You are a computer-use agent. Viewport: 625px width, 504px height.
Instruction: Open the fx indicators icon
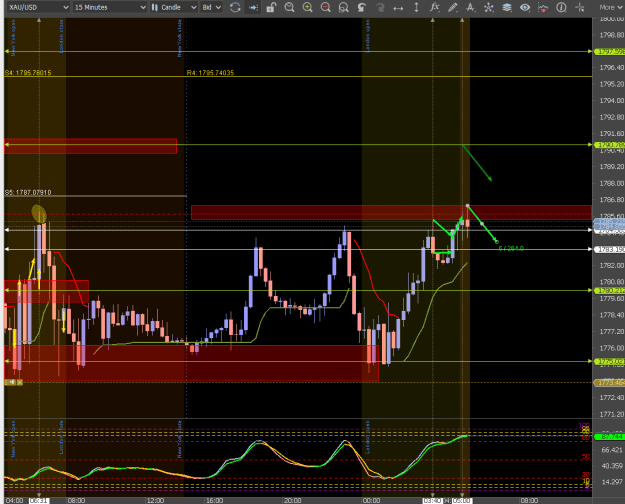434,7
